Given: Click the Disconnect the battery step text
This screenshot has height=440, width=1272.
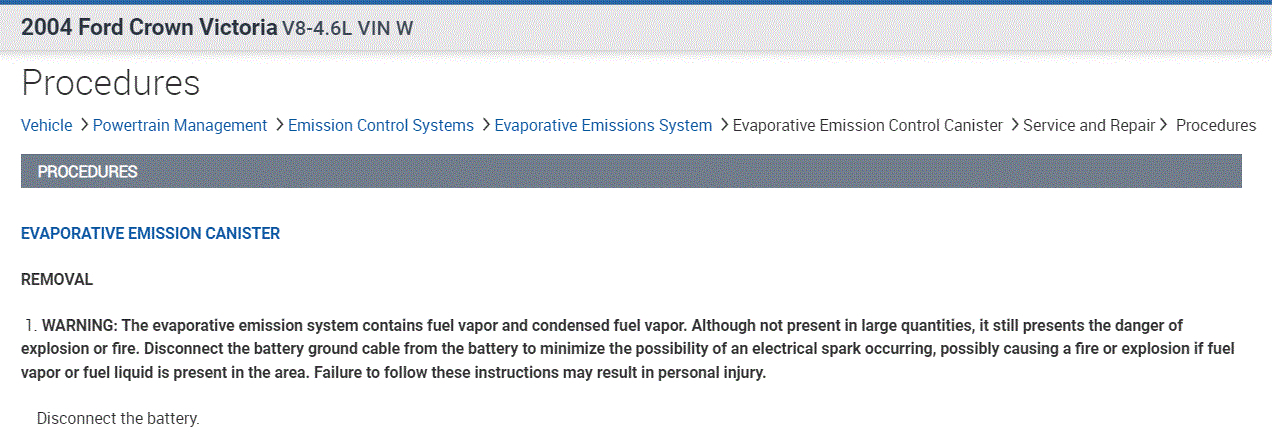Looking at the screenshot, I should point(118,418).
